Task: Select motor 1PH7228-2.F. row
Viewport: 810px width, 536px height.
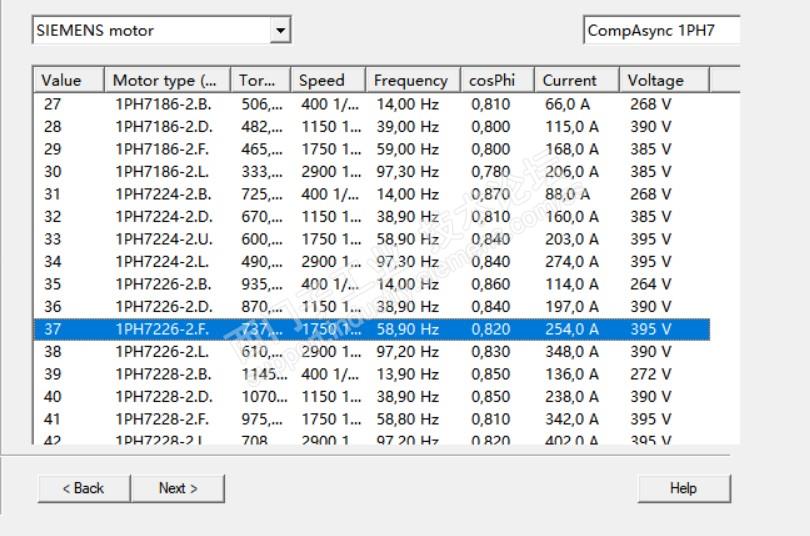Action: pos(372,419)
